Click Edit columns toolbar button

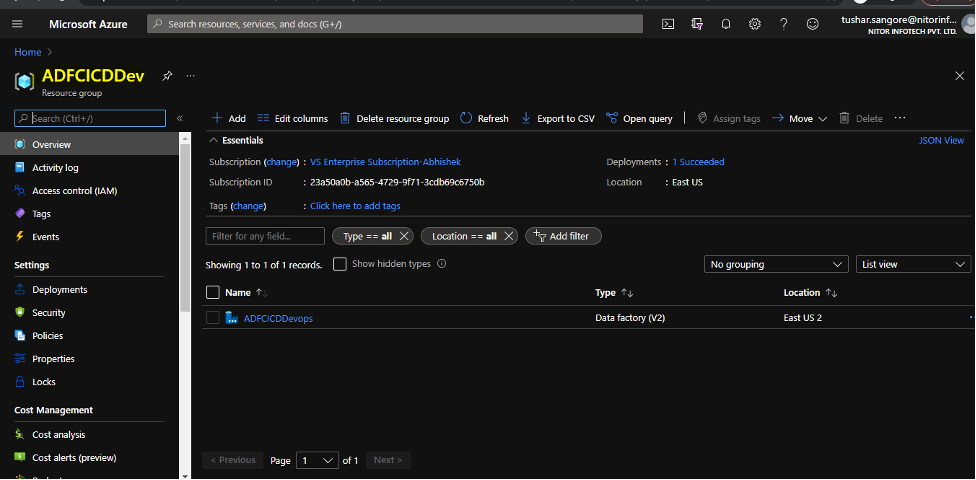coord(293,118)
